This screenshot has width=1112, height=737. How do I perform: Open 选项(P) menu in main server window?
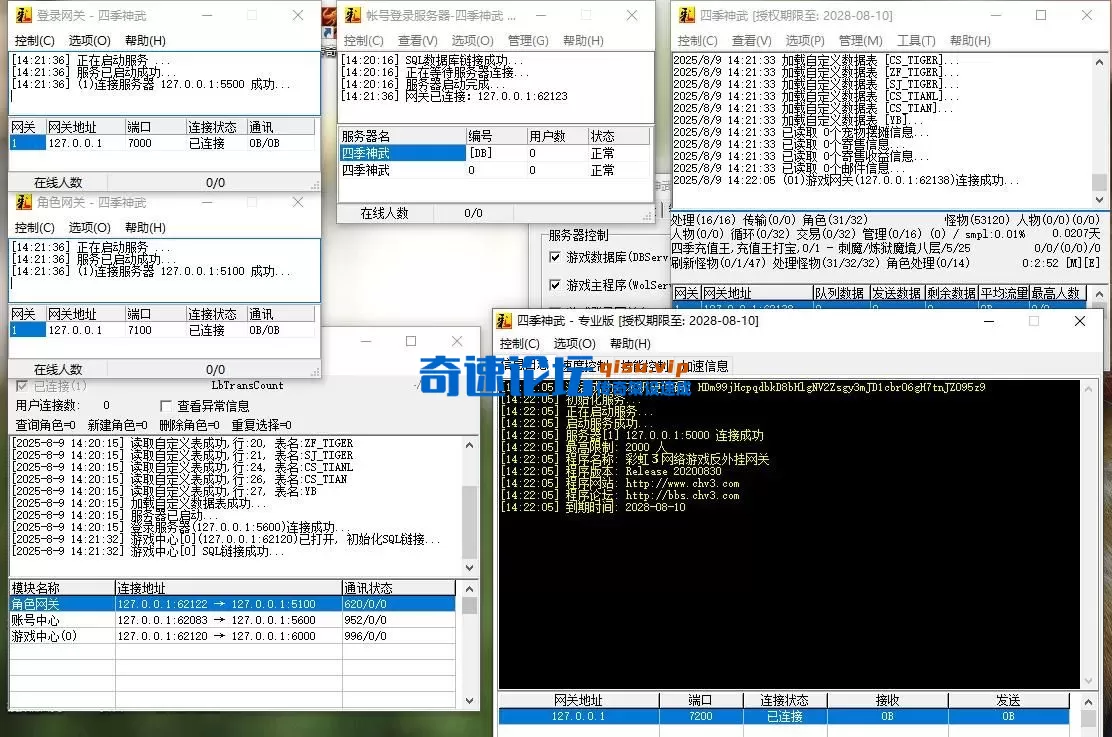pyautogui.click(x=805, y=40)
